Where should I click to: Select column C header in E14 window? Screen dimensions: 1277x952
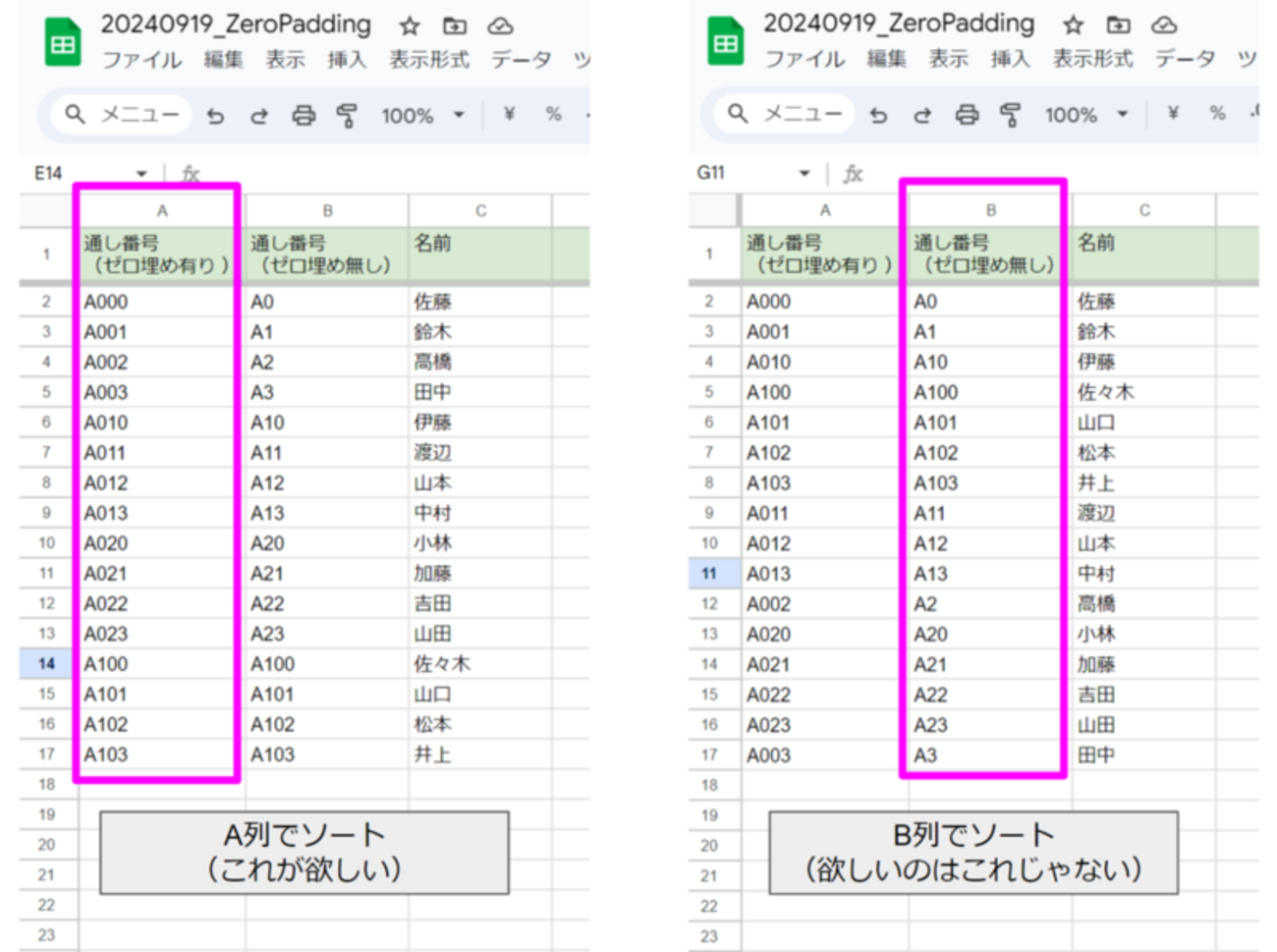coord(480,211)
